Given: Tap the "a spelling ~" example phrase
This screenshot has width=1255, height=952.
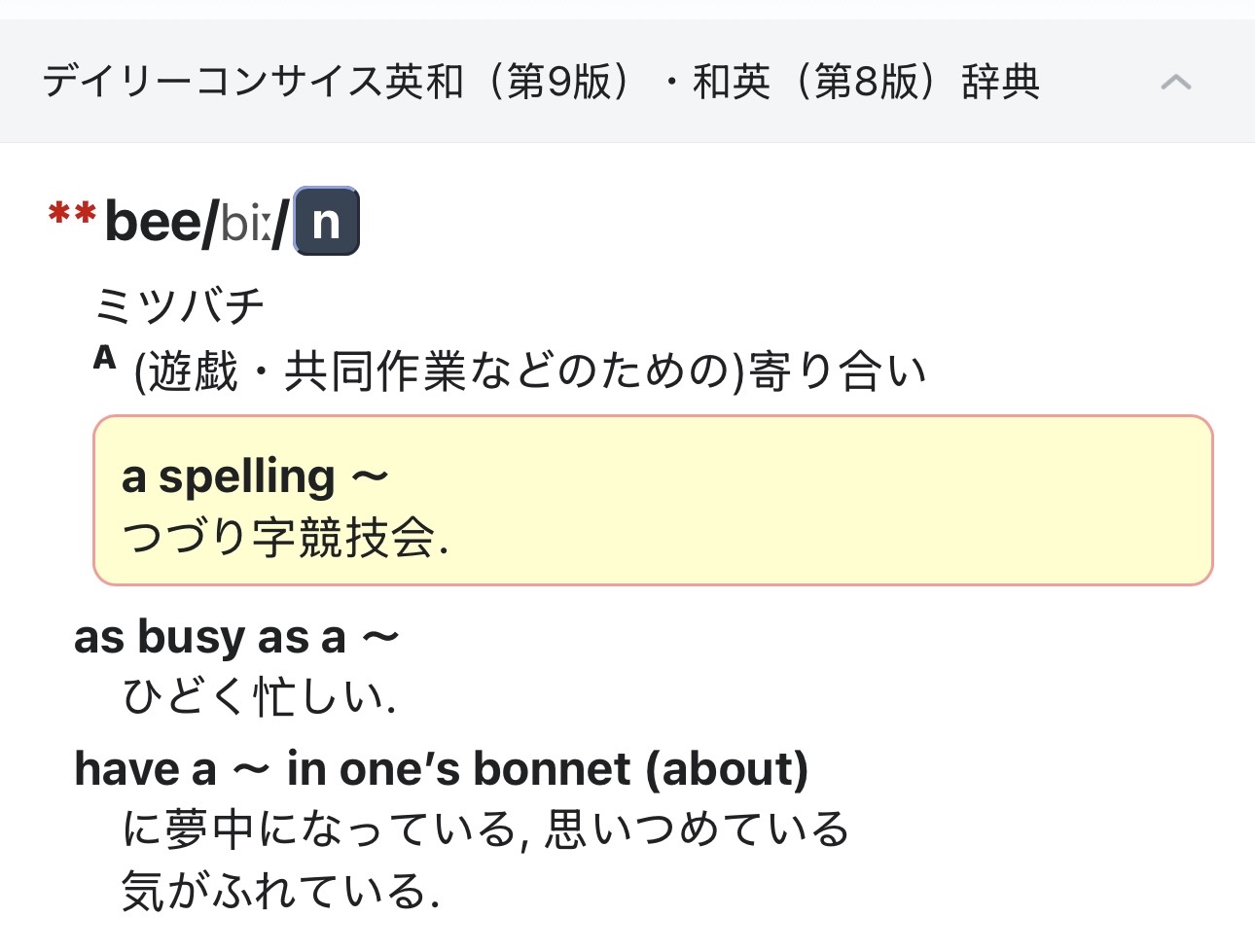Looking at the screenshot, I should [x=255, y=477].
